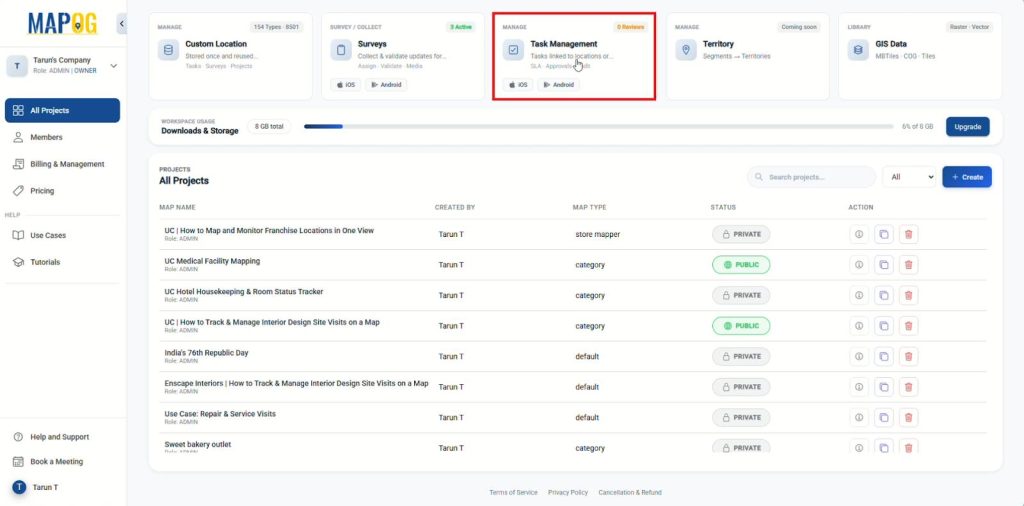1024x506 pixels.
Task: Open info for Franchise Locations project
Action: coord(859,234)
